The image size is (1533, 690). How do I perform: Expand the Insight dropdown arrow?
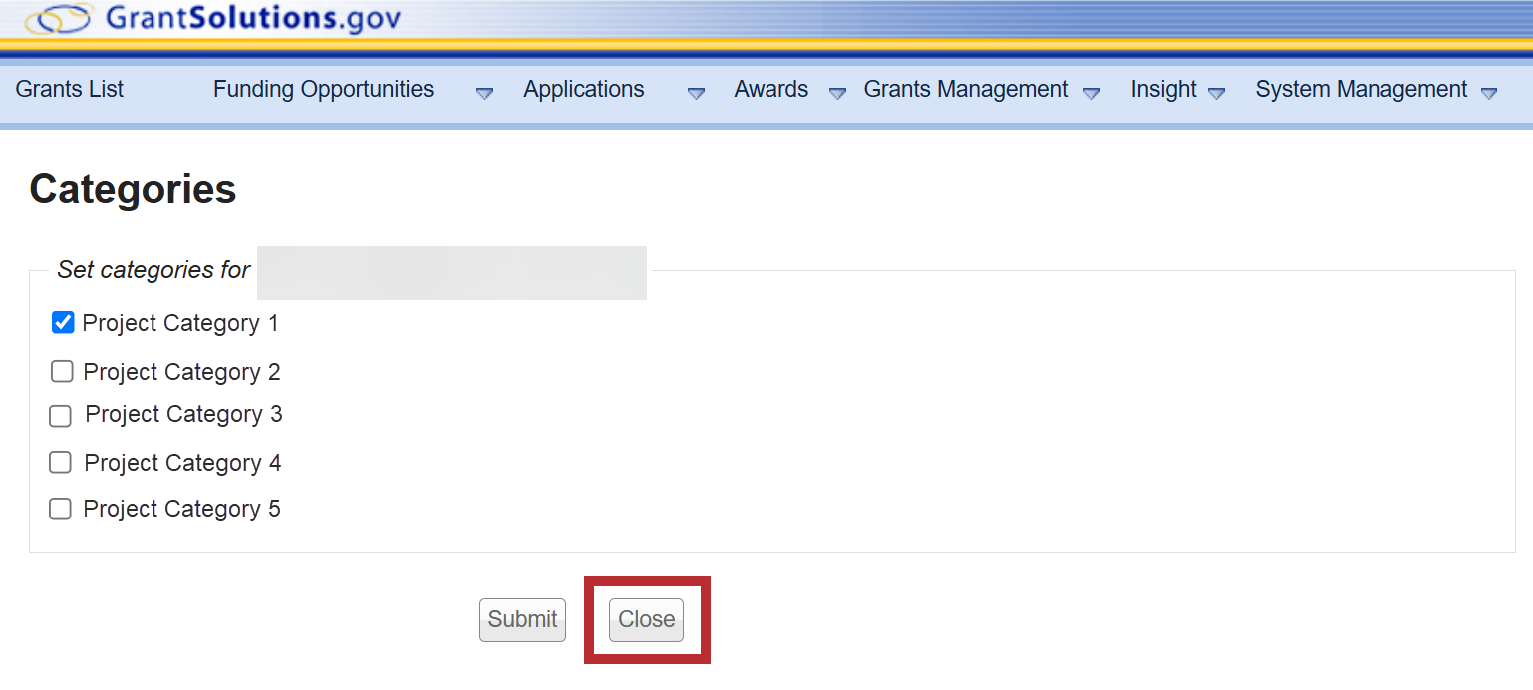click(x=1216, y=93)
